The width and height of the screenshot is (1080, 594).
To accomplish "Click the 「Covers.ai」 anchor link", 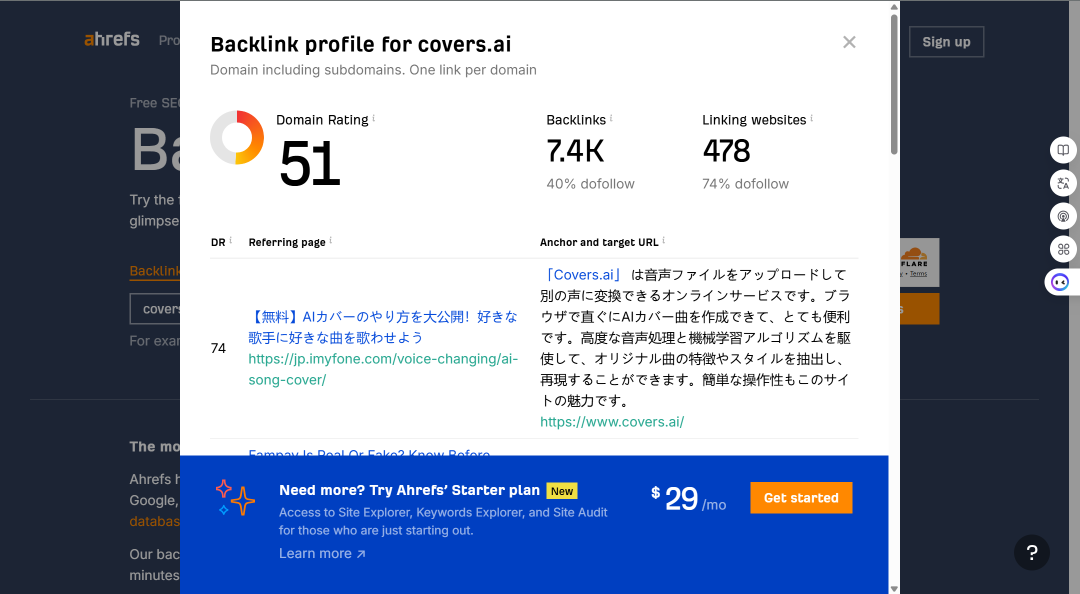I will [x=583, y=275].
